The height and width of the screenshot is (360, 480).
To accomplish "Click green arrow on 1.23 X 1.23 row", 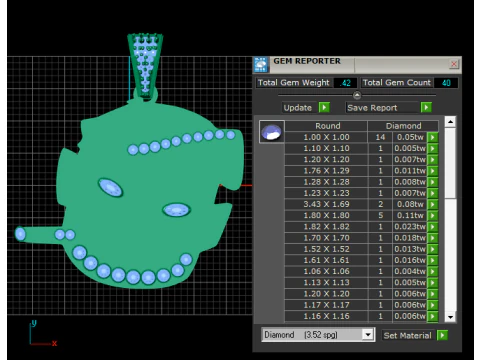I will [432, 193].
